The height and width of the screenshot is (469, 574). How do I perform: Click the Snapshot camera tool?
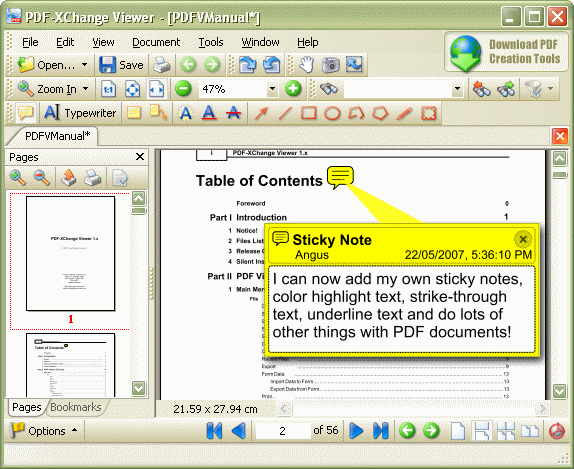pos(331,65)
